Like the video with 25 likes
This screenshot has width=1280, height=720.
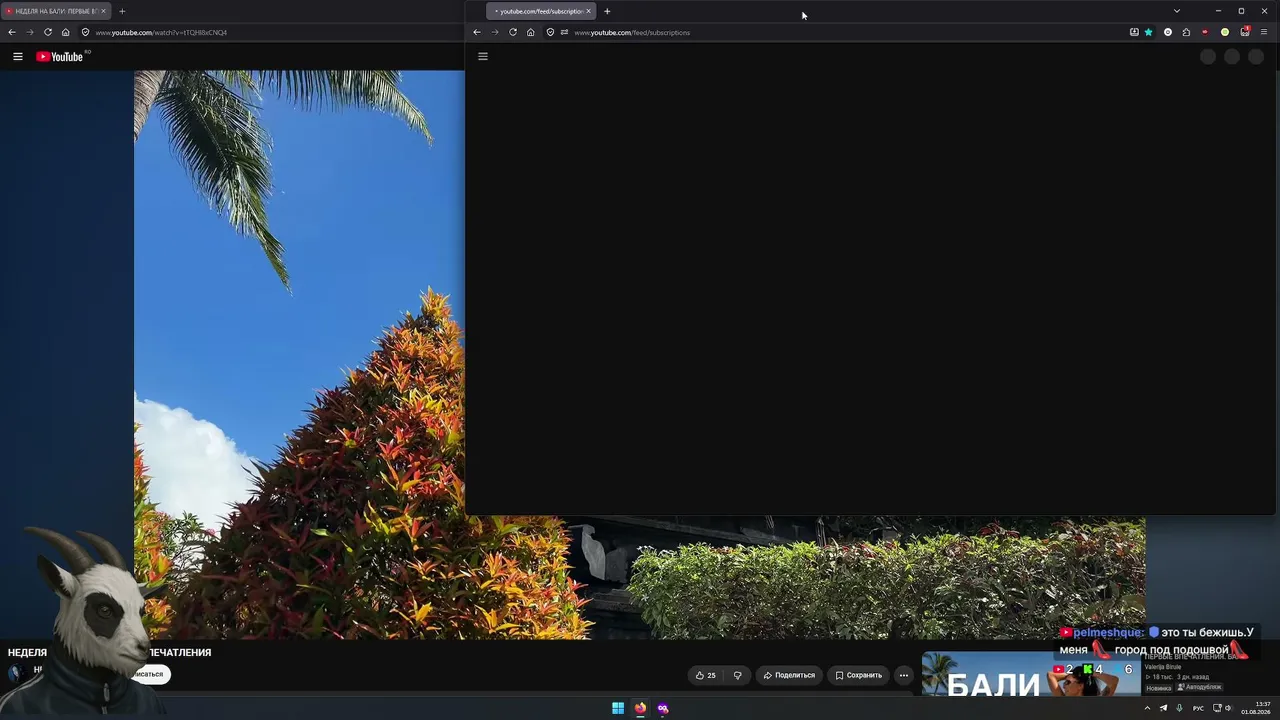click(x=705, y=675)
